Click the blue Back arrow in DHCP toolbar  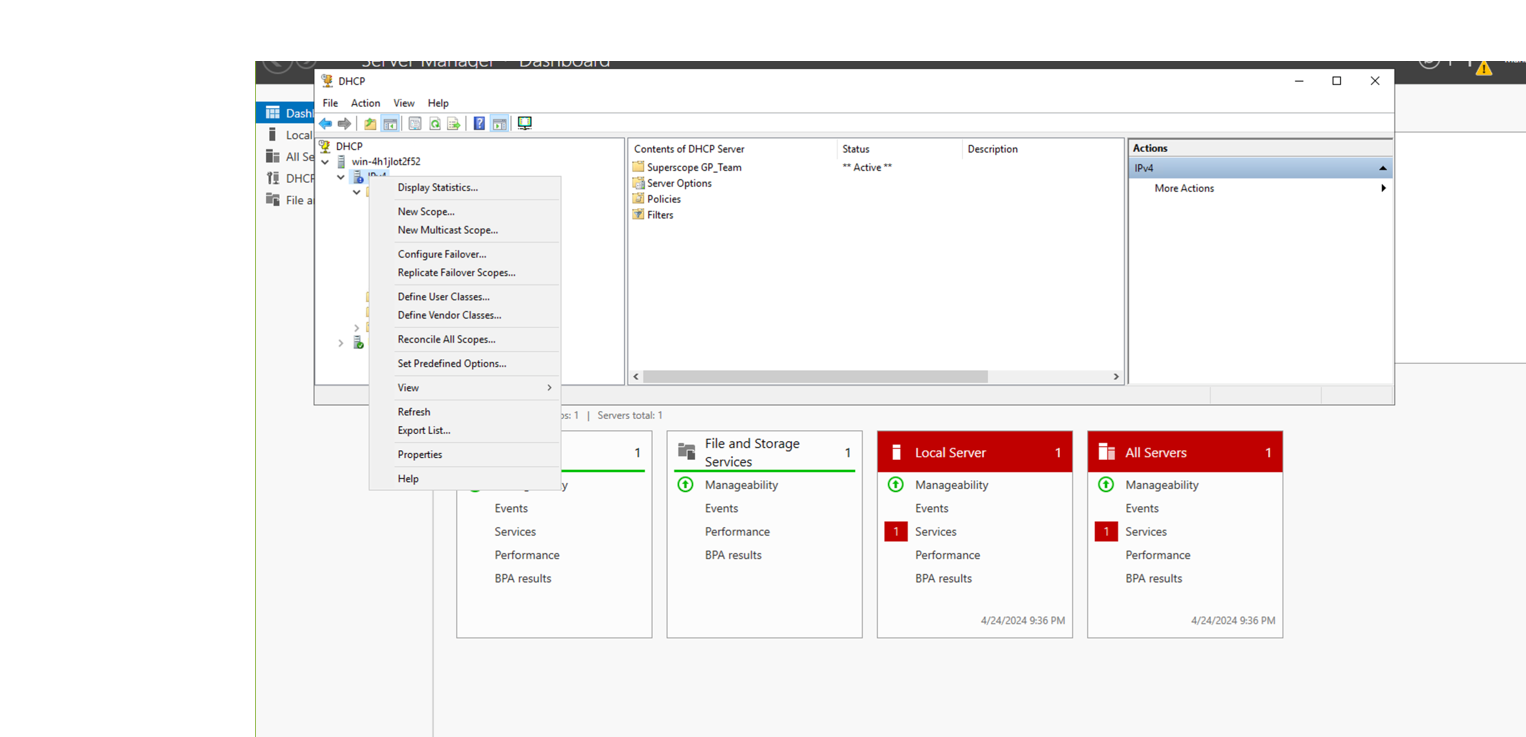click(x=325, y=124)
